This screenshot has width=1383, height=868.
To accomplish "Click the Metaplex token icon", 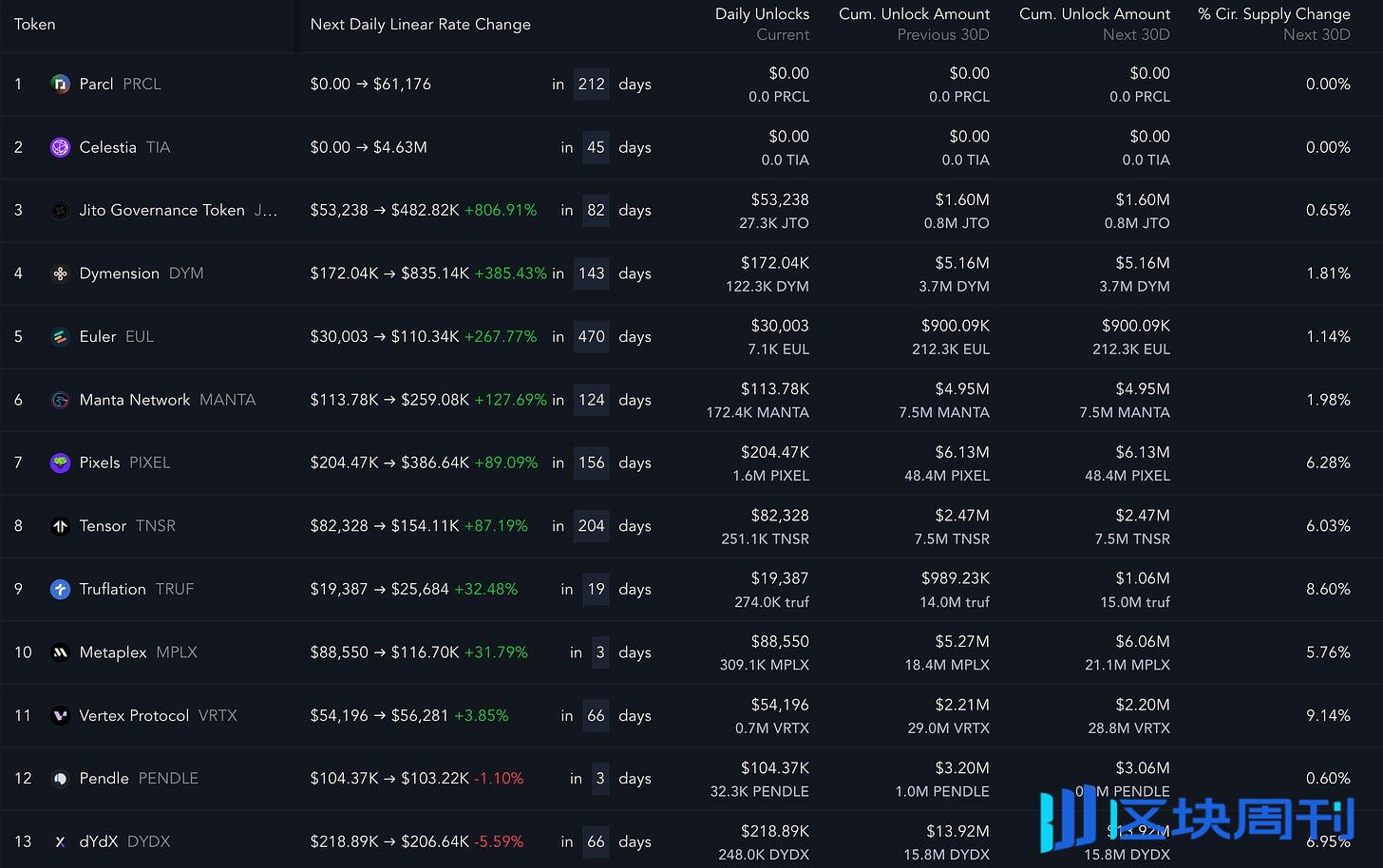I will point(60,652).
